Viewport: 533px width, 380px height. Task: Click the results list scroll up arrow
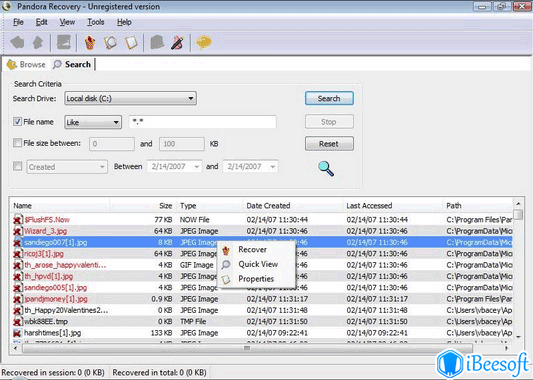(x=518, y=204)
